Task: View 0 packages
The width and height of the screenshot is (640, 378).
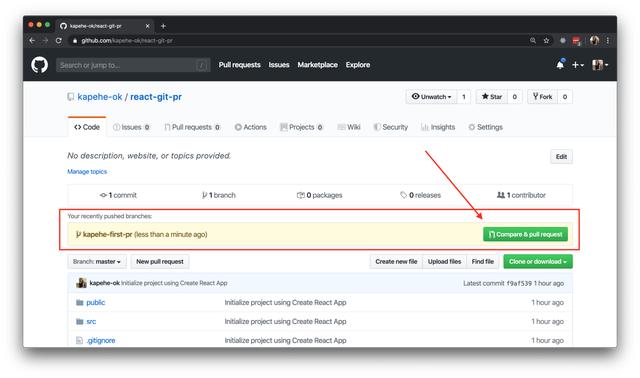Action: coord(320,195)
